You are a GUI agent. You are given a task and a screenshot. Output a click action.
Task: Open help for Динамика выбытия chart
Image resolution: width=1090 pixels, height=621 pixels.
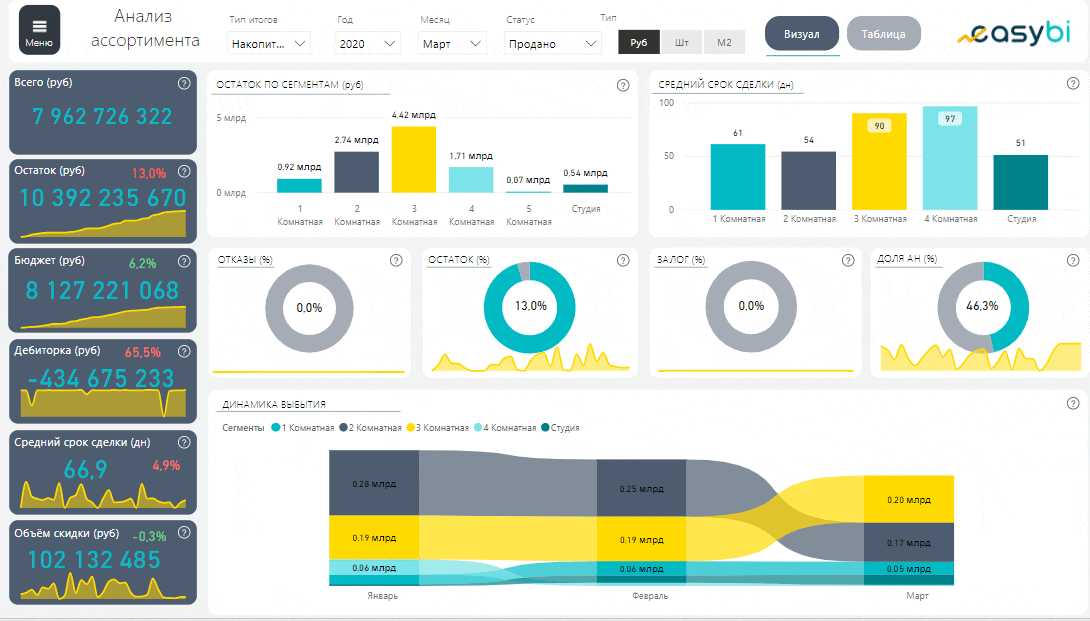(1073, 403)
